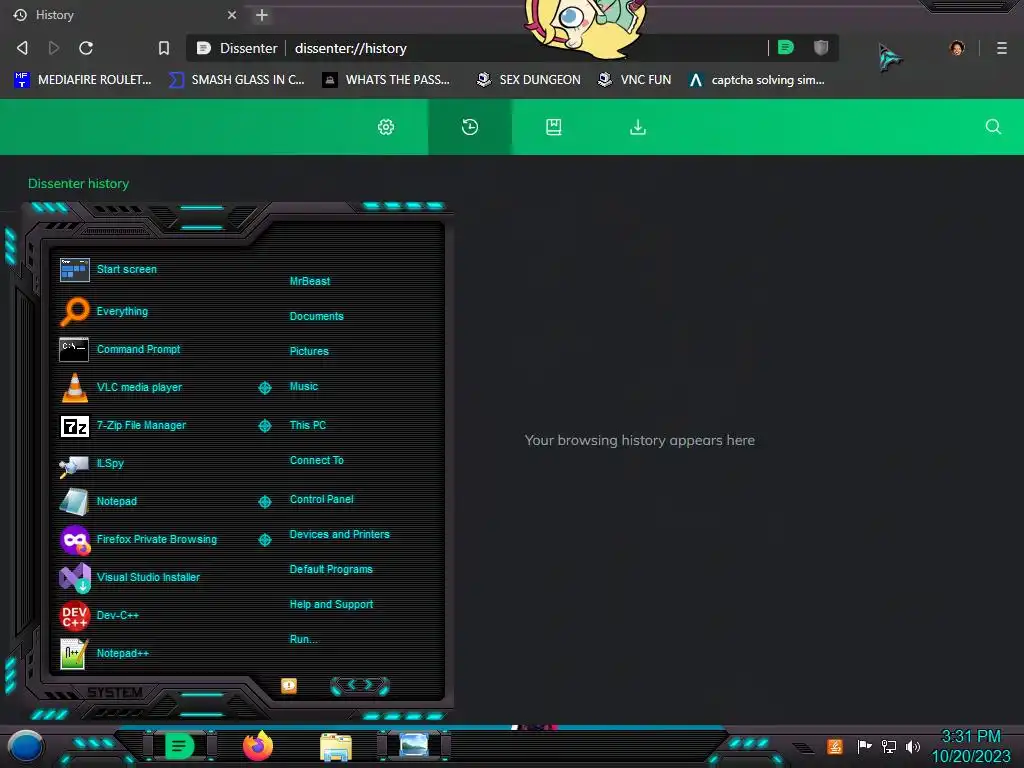1024x768 pixels.
Task: Open captcha solving sim... bookmark
Action: point(757,80)
